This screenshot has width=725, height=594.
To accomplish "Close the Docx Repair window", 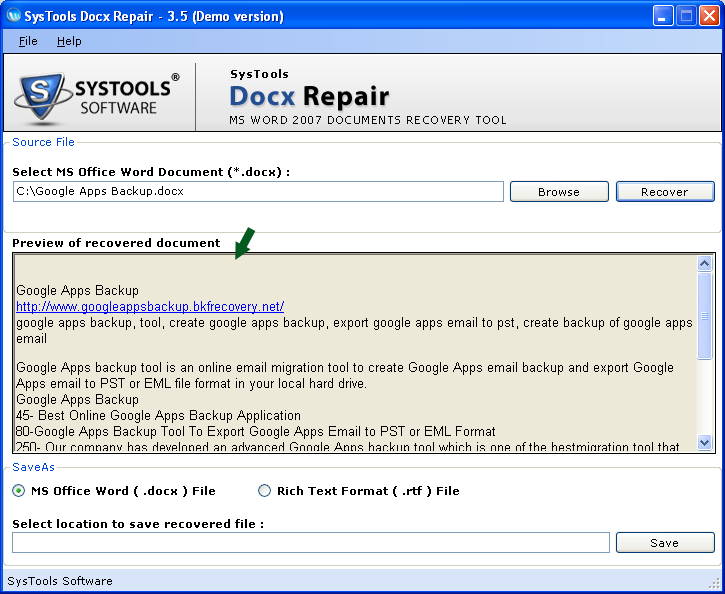I will (709, 16).
